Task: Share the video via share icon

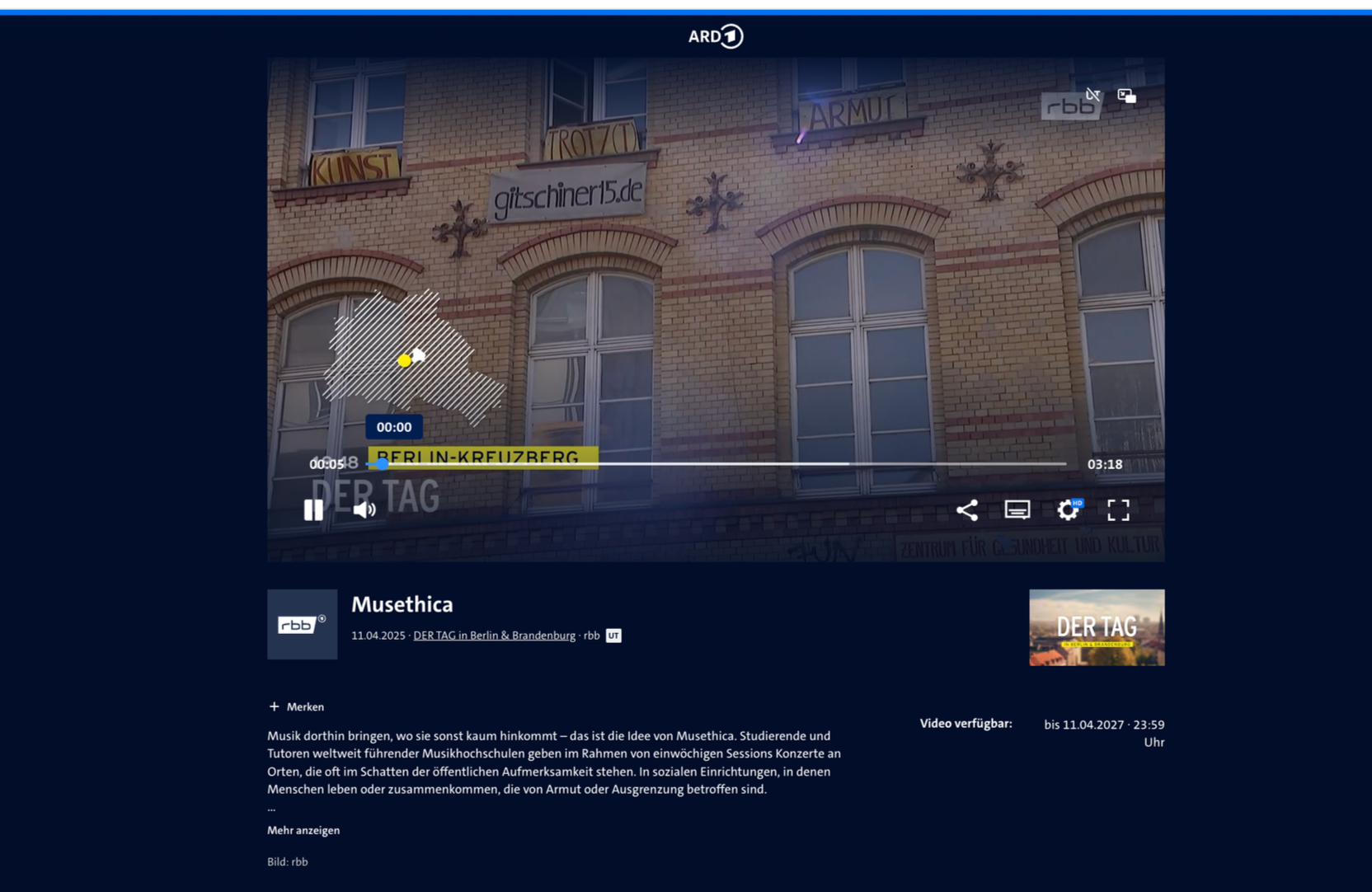Action: tap(966, 509)
